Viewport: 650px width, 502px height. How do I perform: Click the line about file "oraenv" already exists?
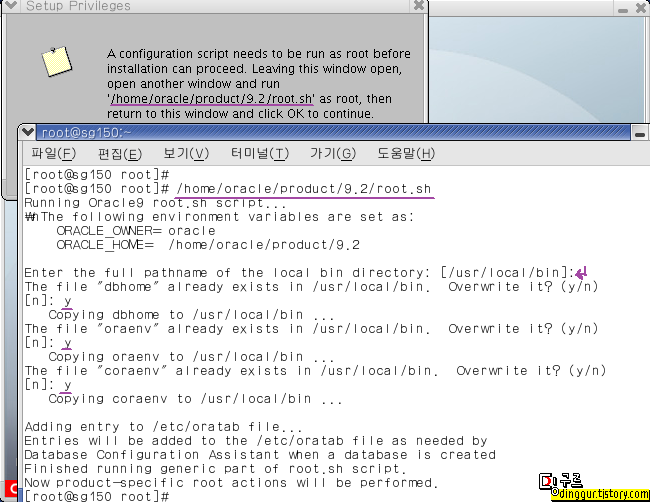pos(311,329)
